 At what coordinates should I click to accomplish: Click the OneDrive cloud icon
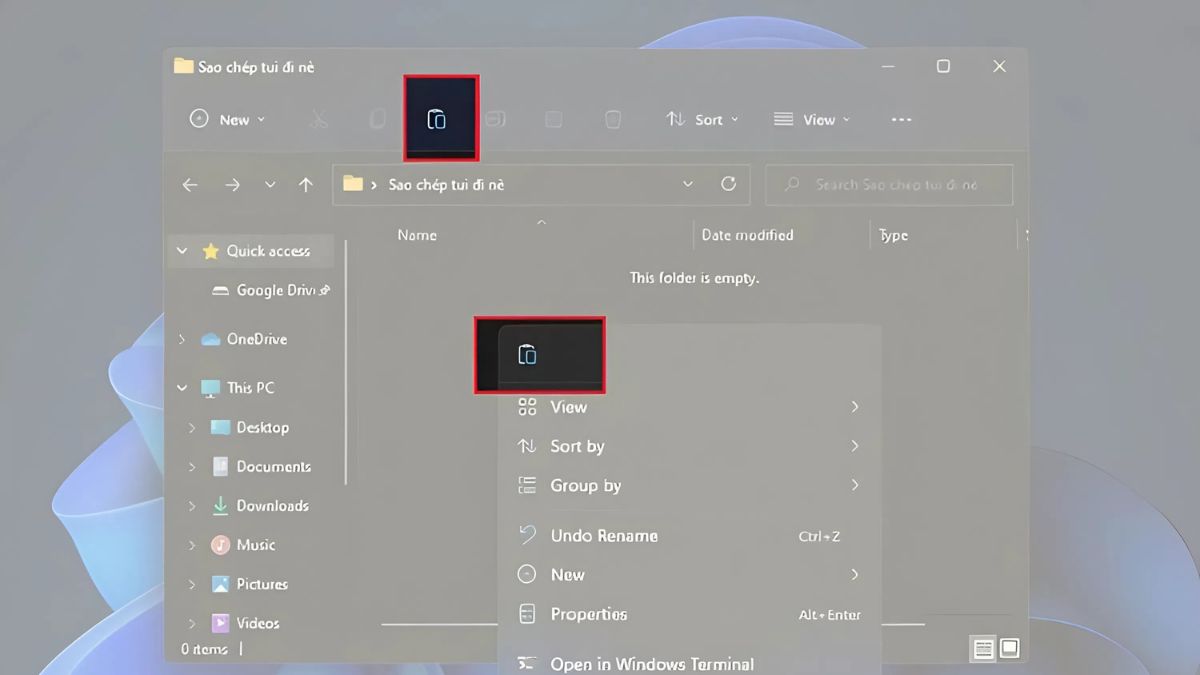tap(210, 339)
